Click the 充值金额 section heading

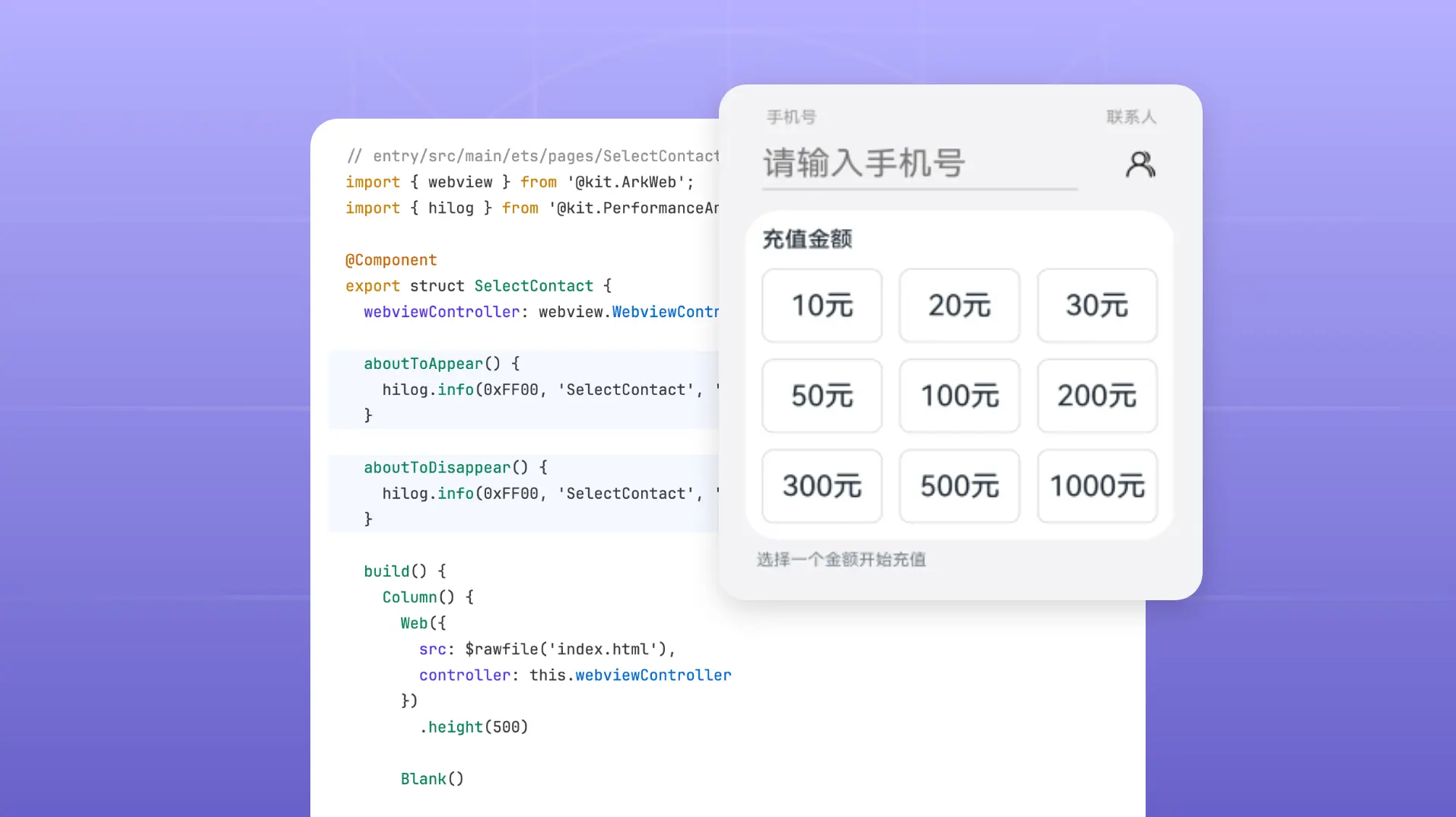[807, 239]
